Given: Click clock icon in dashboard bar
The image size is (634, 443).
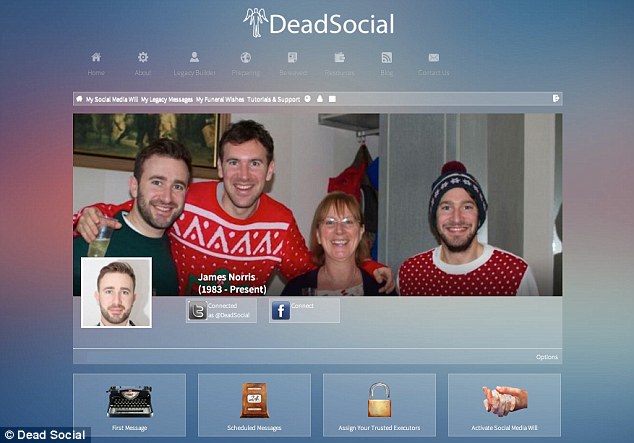Looking at the screenshot, I should click(x=308, y=99).
